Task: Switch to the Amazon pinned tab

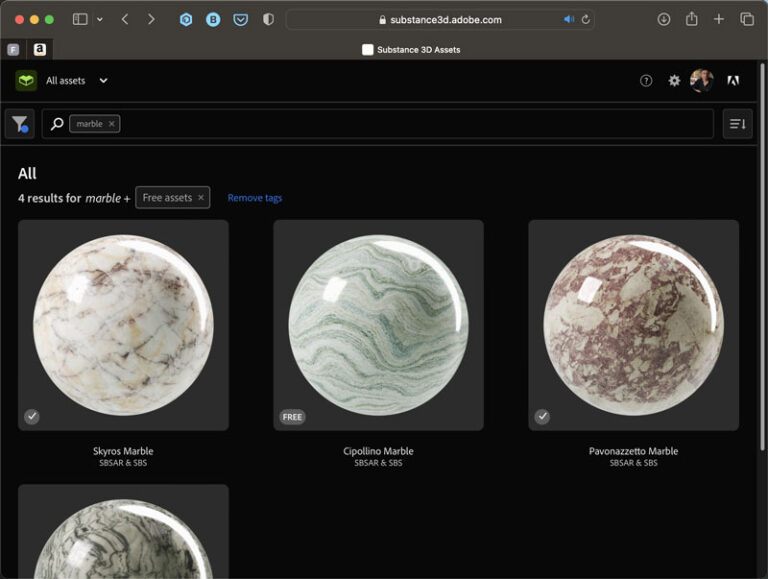Action: [39, 49]
